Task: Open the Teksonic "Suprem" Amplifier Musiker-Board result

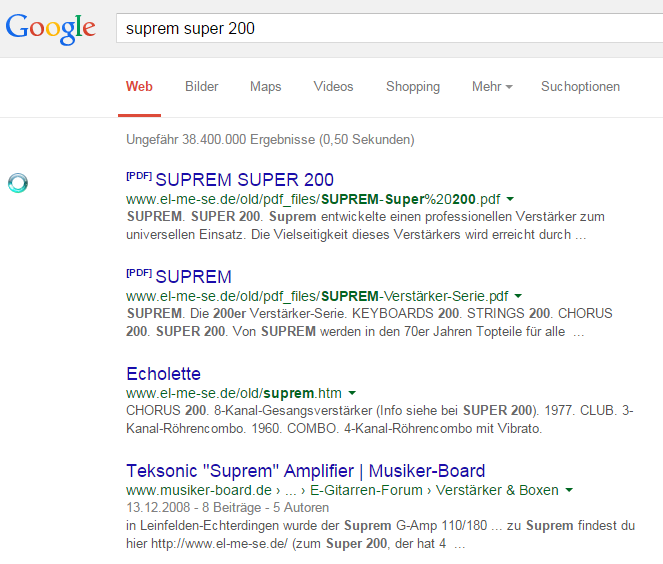Action: click(305, 471)
